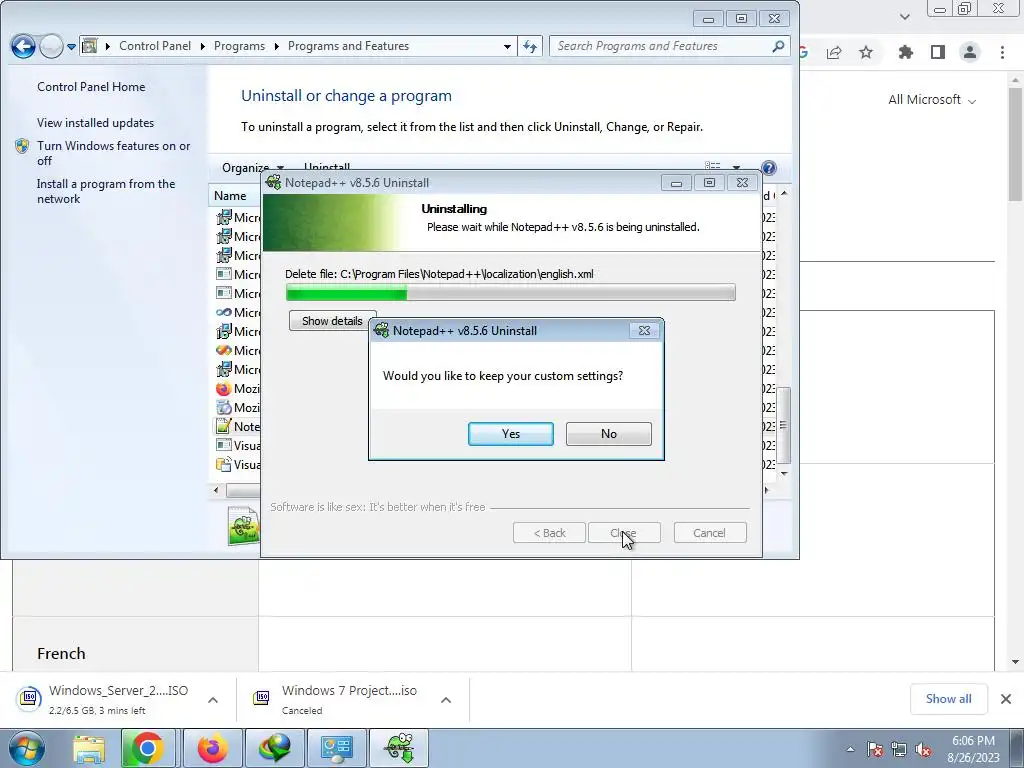1024x768 pixels.
Task: Sort programs by Name column header
Action: coord(230,195)
